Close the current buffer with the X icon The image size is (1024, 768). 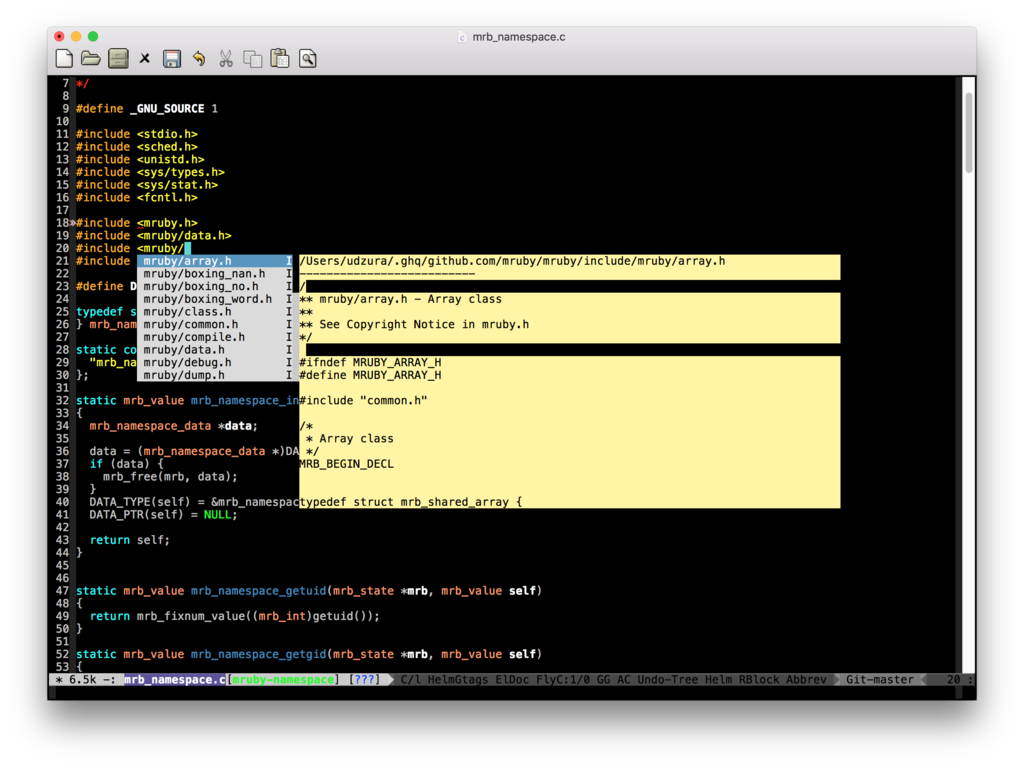pyautogui.click(x=145, y=59)
